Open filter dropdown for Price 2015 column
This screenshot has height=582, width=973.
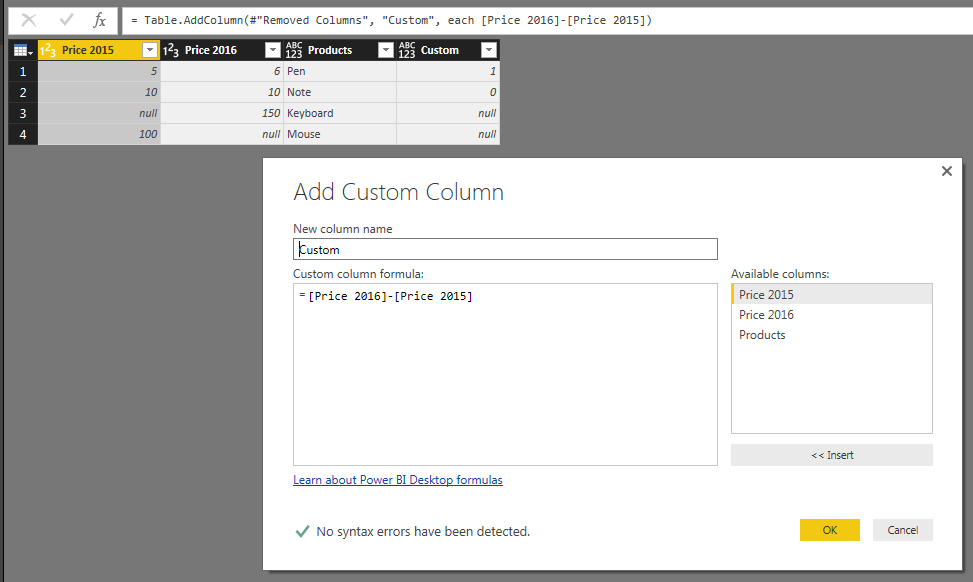[x=150, y=50]
